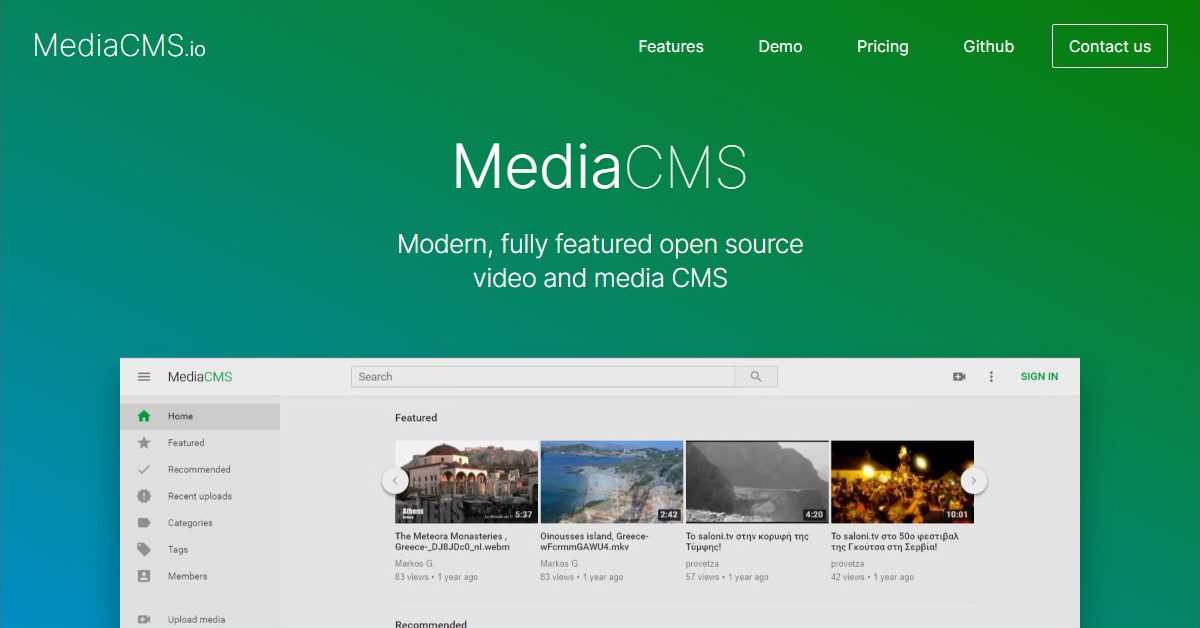Click the upload video camera icon
Image resolution: width=1200 pixels, height=628 pixels.
click(x=959, y=376)
